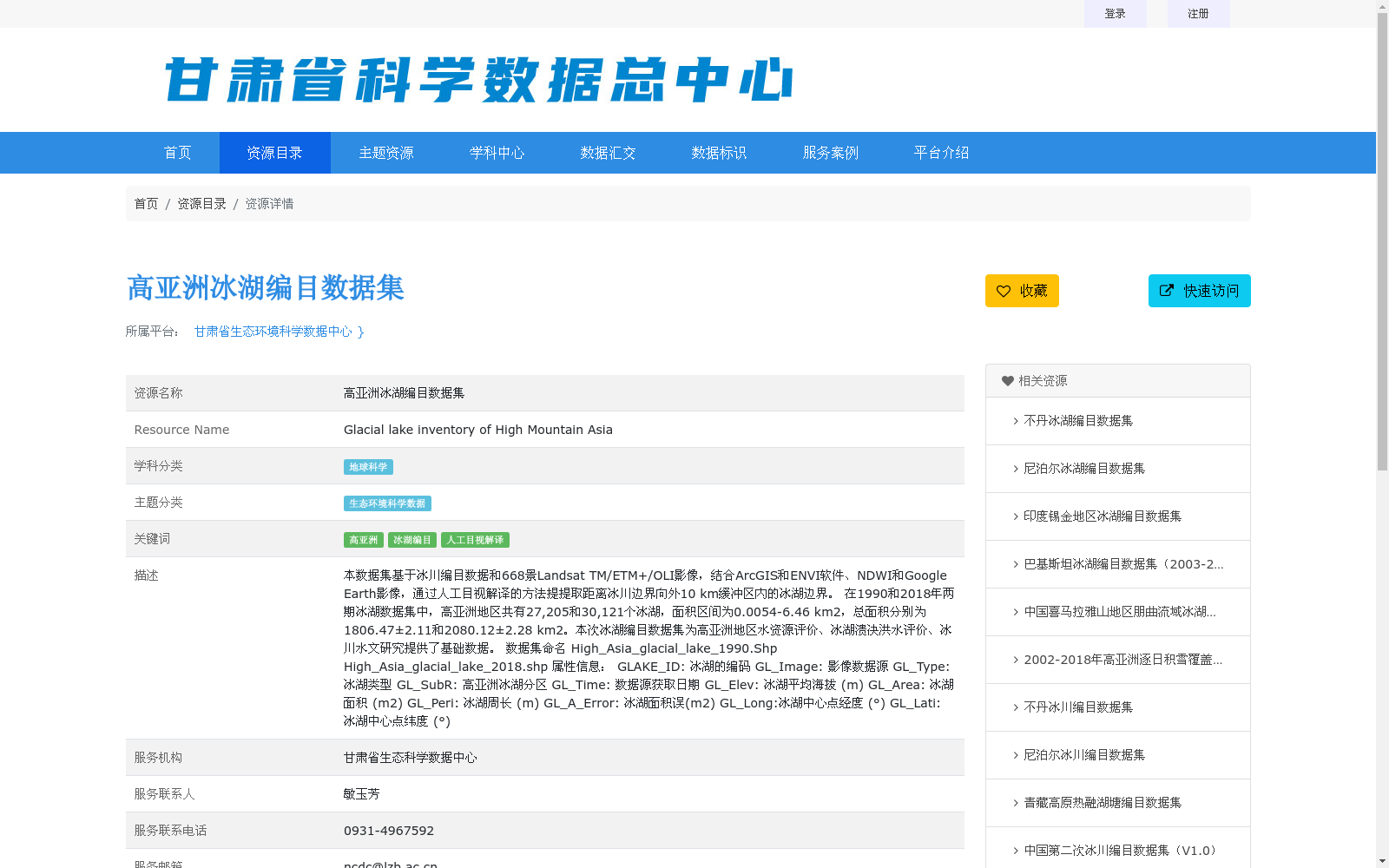Viewport: 1389px width, 868px height.
Task: Click the 冰湖编目 keyword tag
Action: pyautogui.click(x=412, y=540)
